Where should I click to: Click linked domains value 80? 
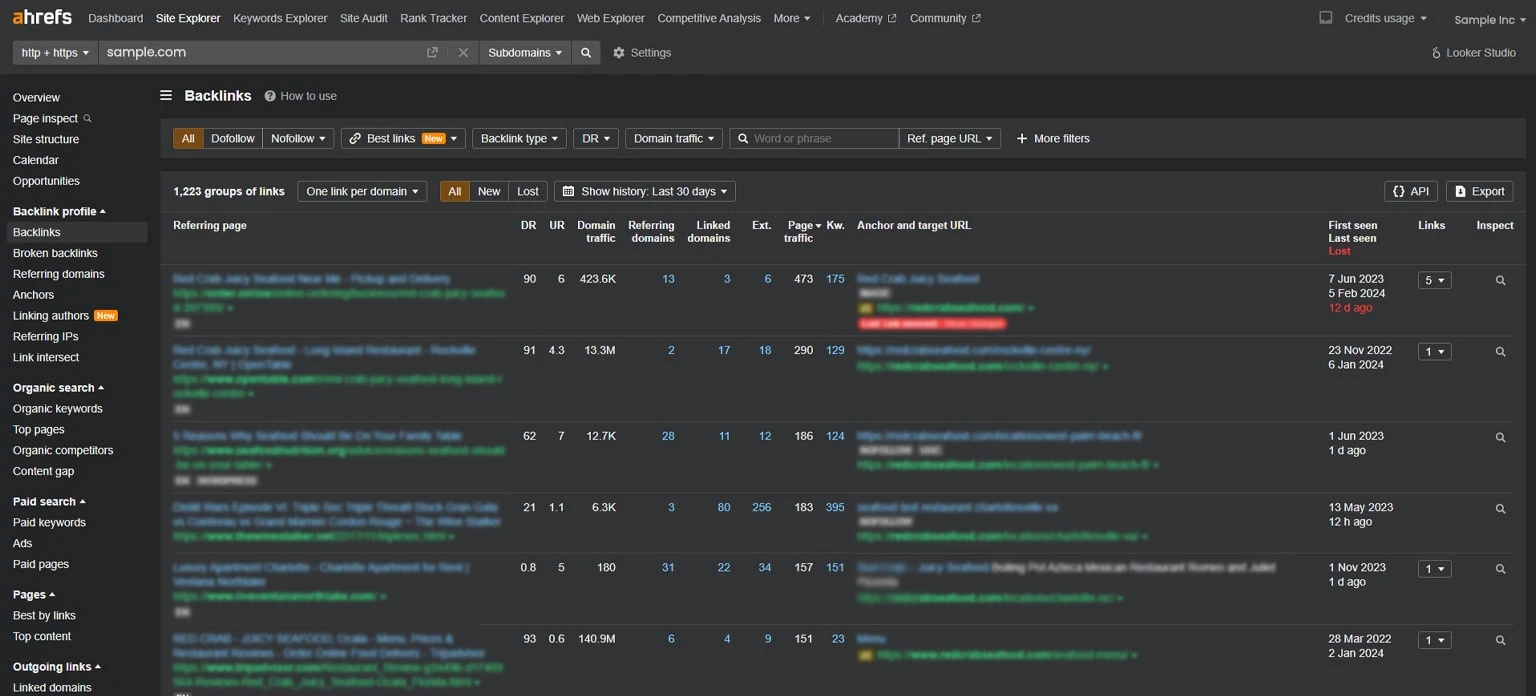[x=724, y=507]
